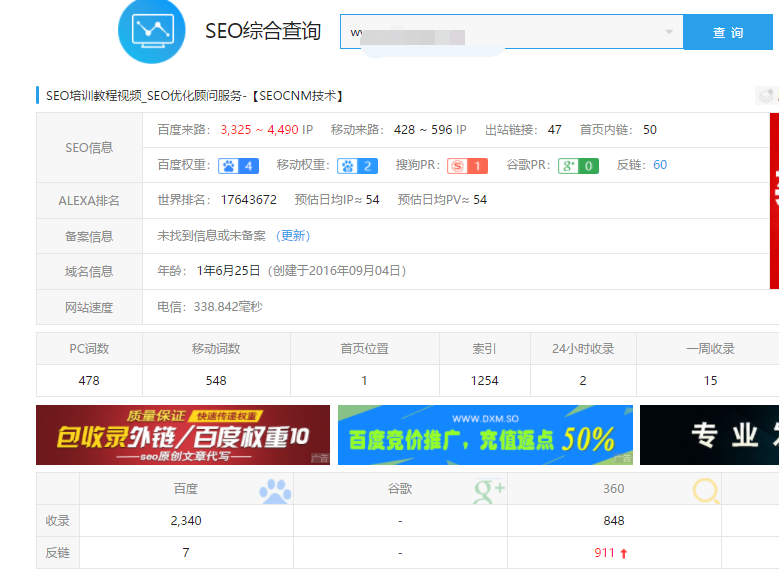Click the Google g+ icon in table header
This screenshot has height=573, width=779.
point(489,490)
